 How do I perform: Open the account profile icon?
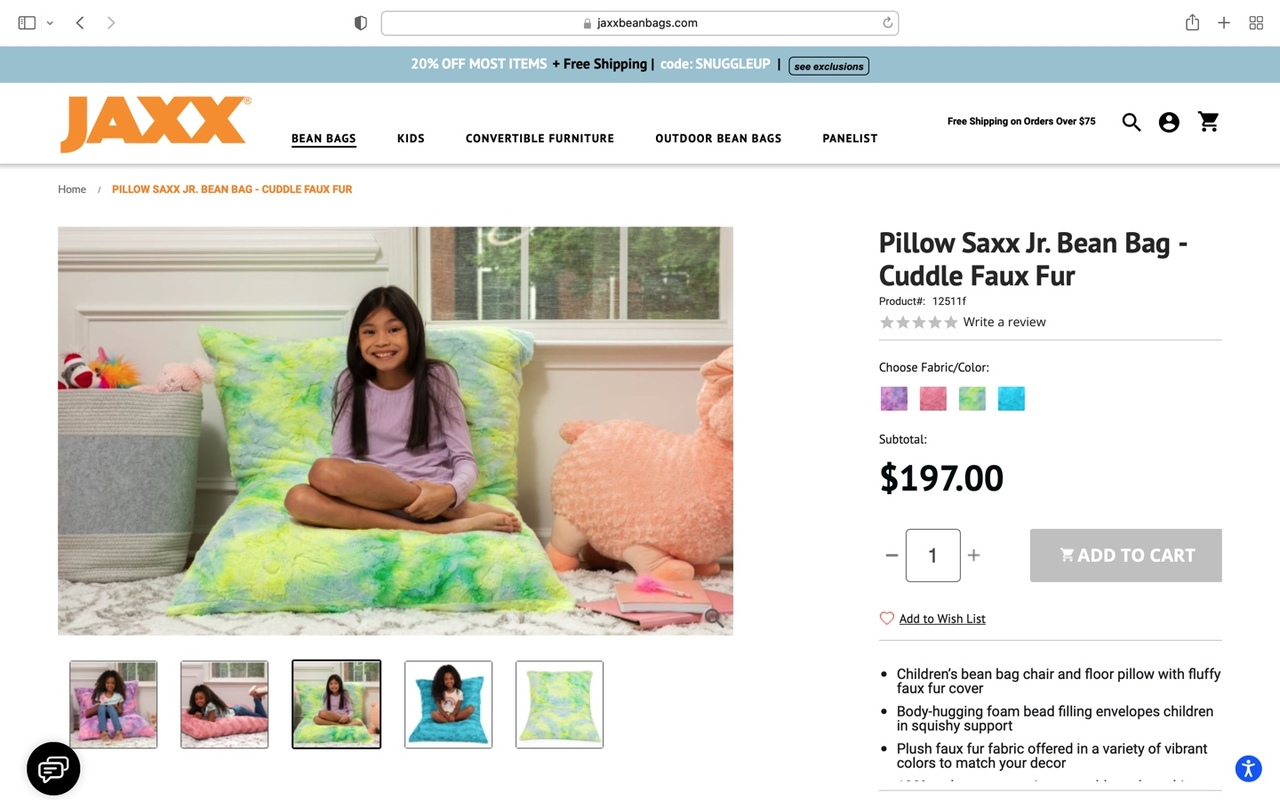pyautogui.click(x=1169, y=122)
